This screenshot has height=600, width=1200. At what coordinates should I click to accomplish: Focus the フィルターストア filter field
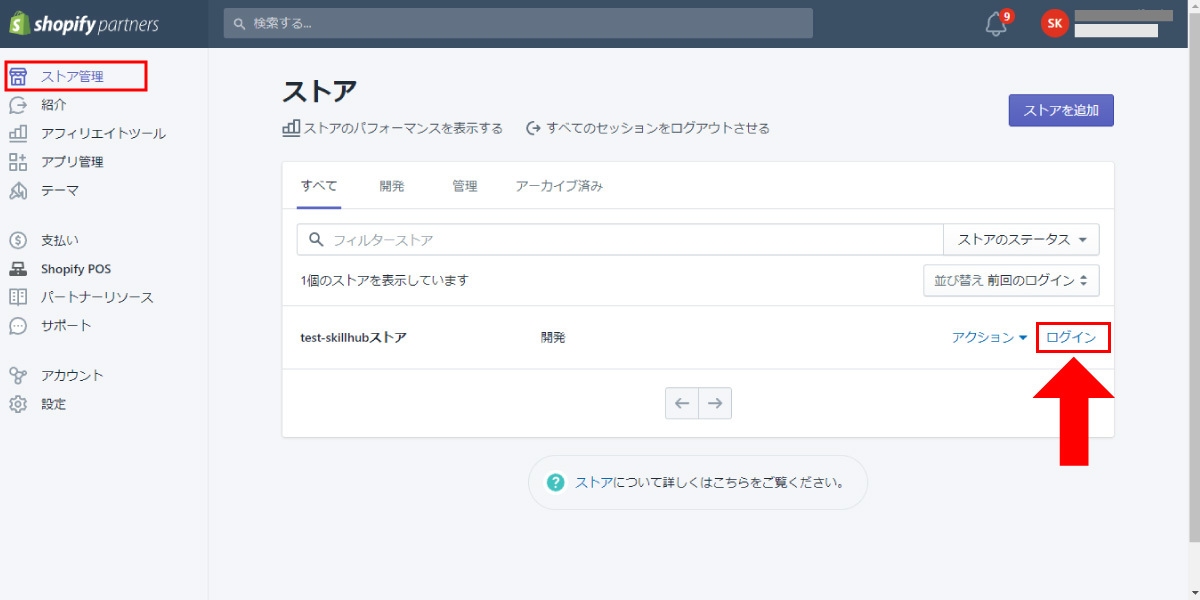(x=620, y=240)
